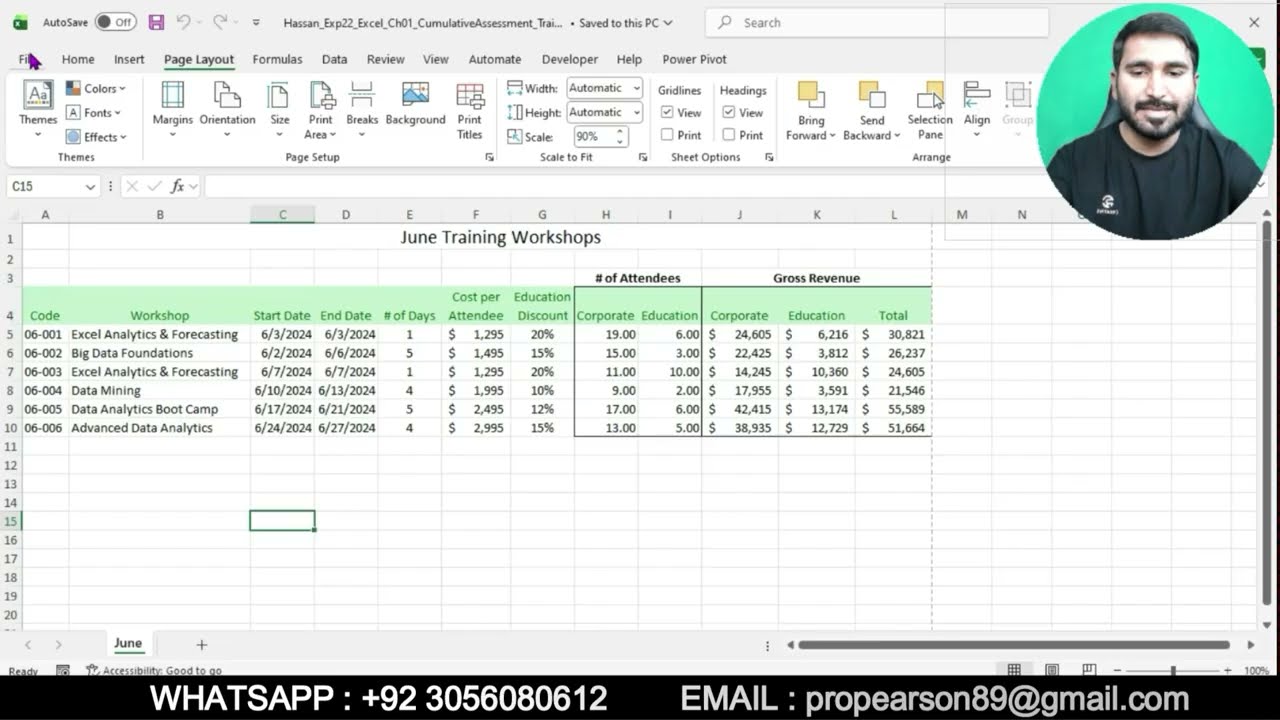Click the Insert Function fx icon
Screen dimensions: 1280x720
pos(177,186)
